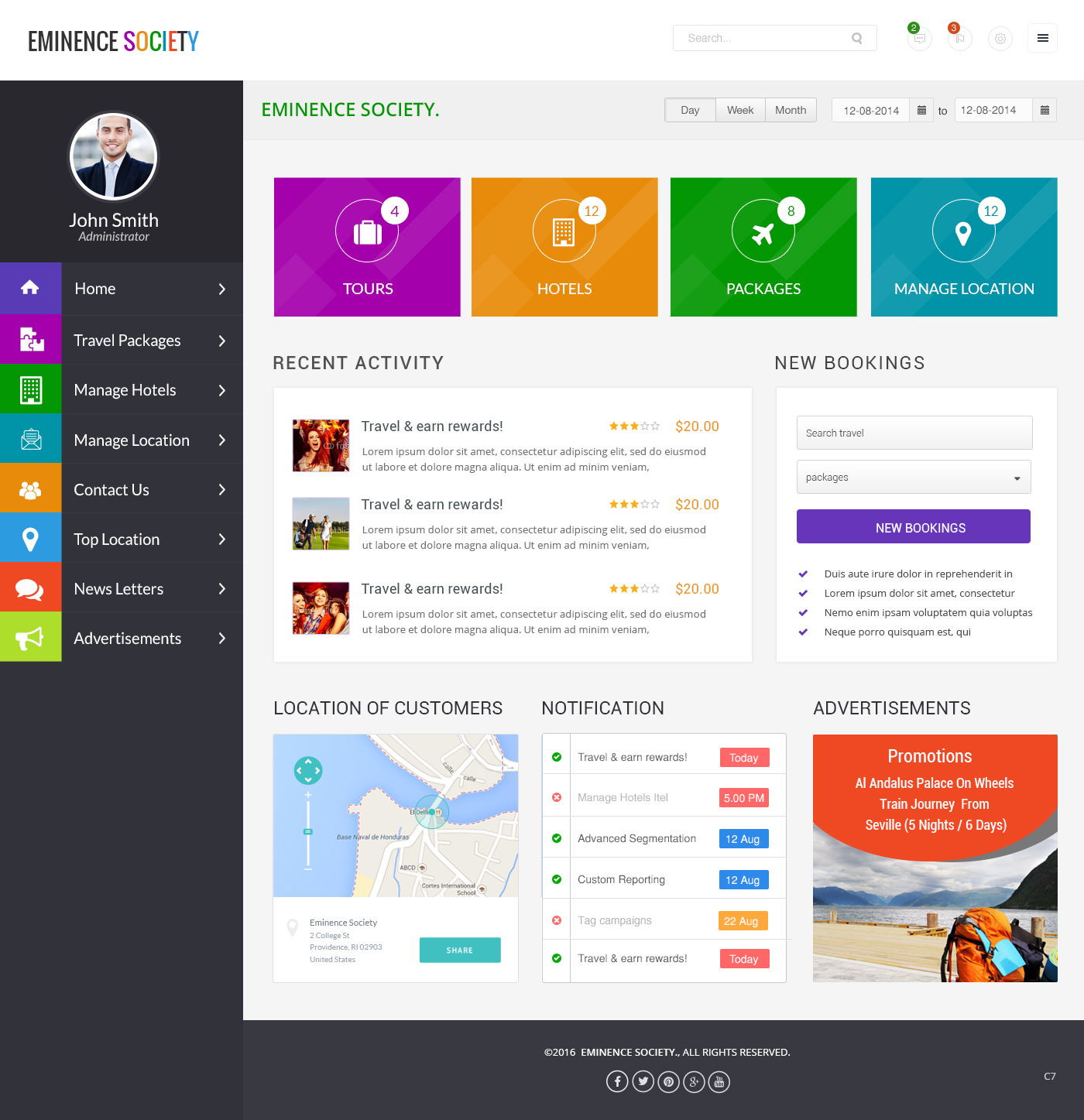Open the Twitter icon in footer

click(643, 1081)
